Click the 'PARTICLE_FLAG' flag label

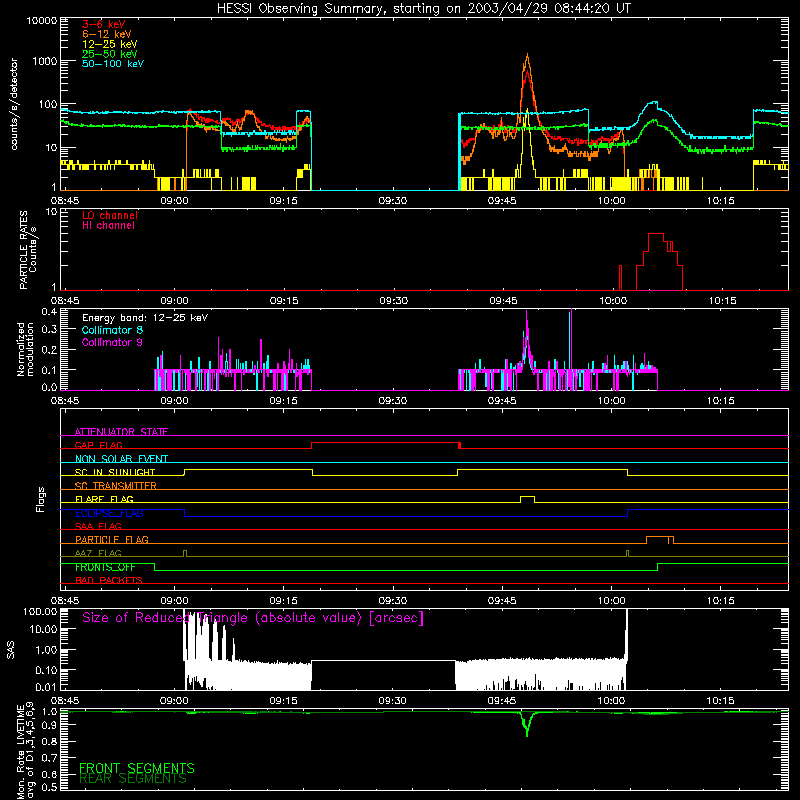point(112,539)
